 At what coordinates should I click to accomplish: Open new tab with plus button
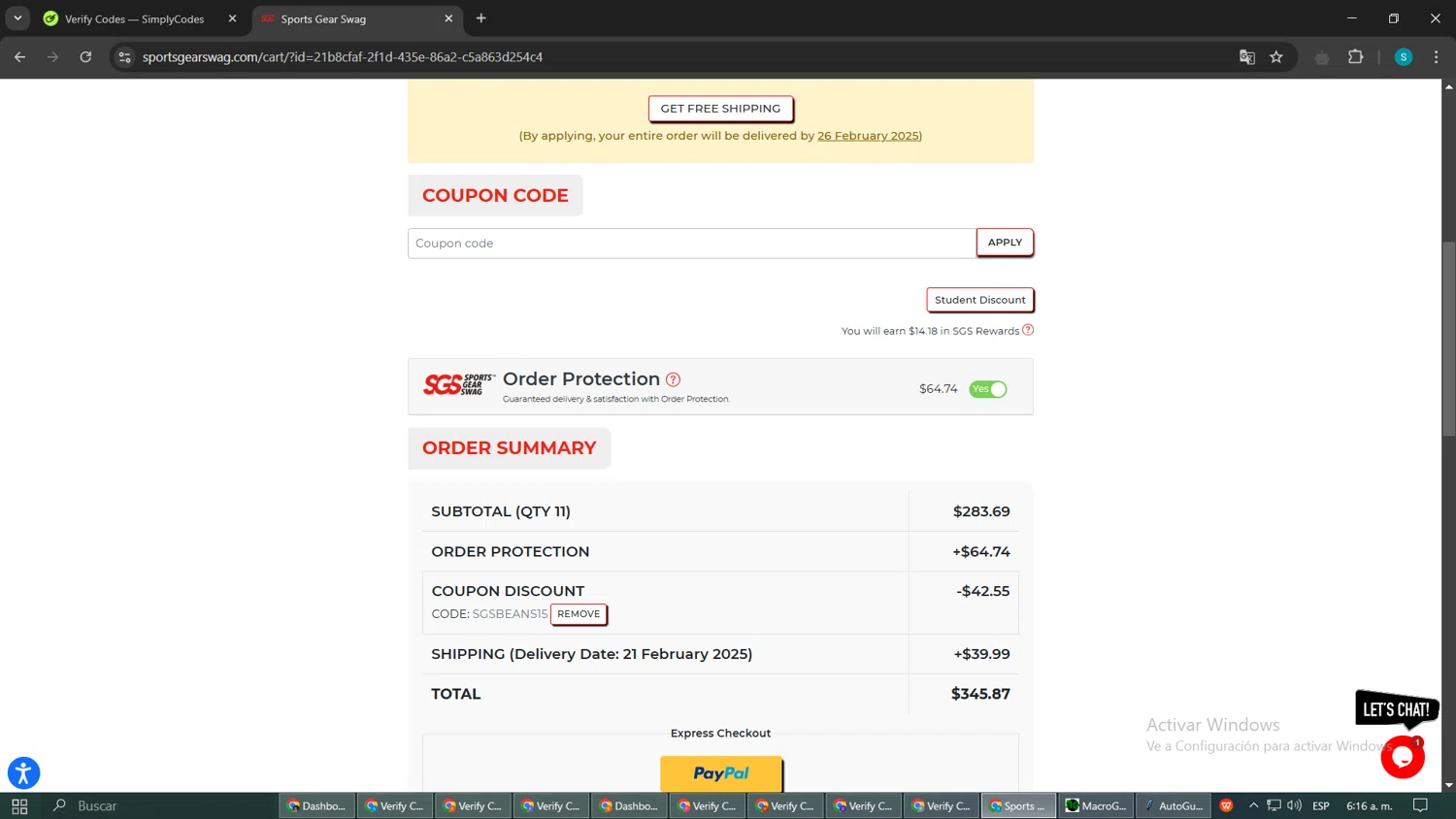(481, 18)
